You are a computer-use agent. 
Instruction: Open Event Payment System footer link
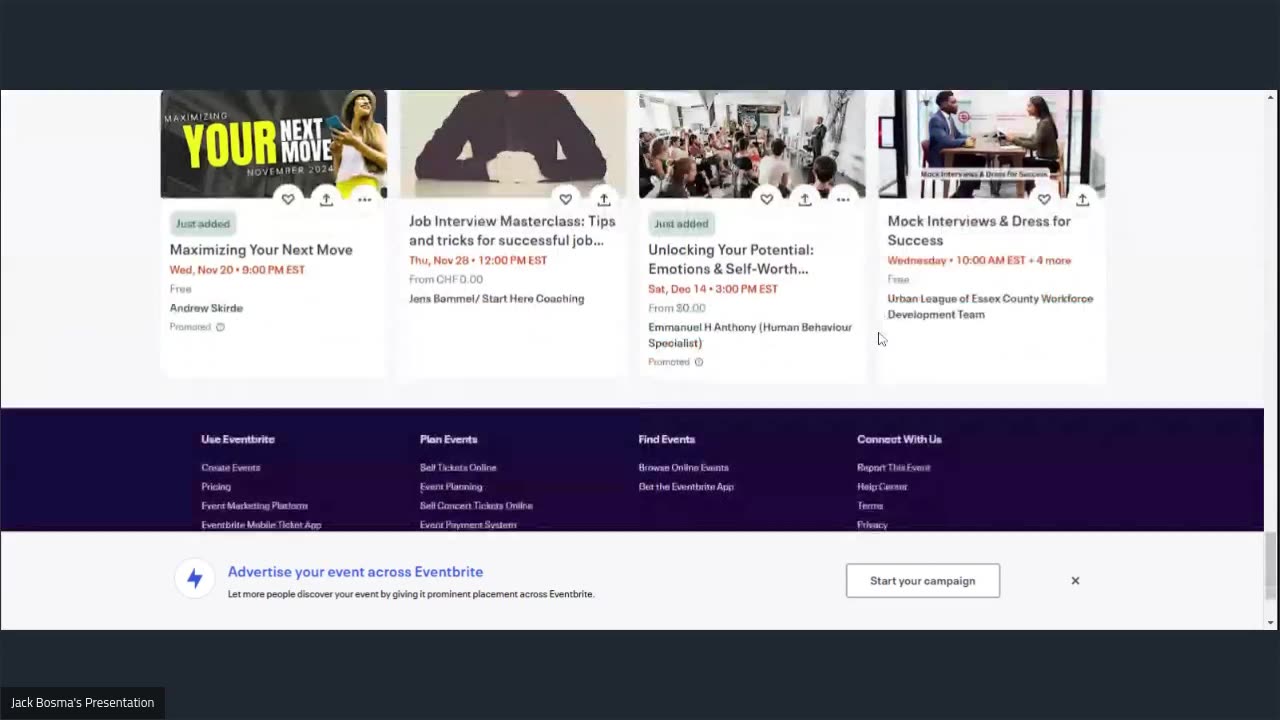468,525
